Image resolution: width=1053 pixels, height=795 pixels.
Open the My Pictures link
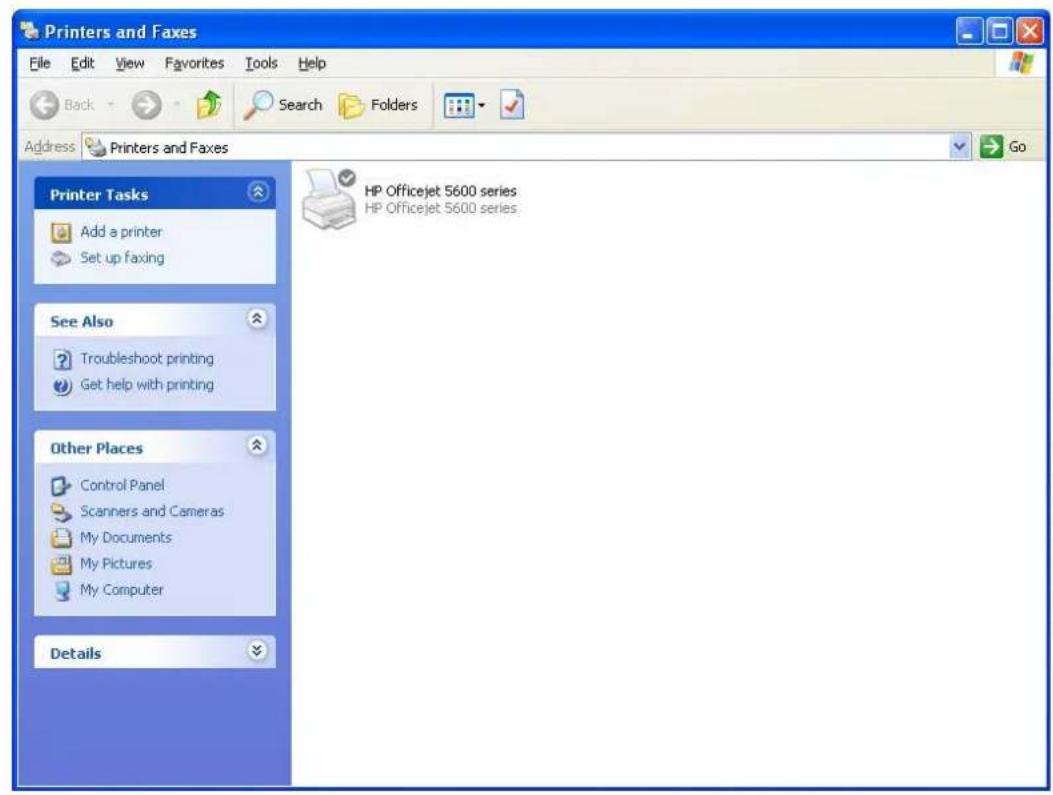tap(116, 563)
